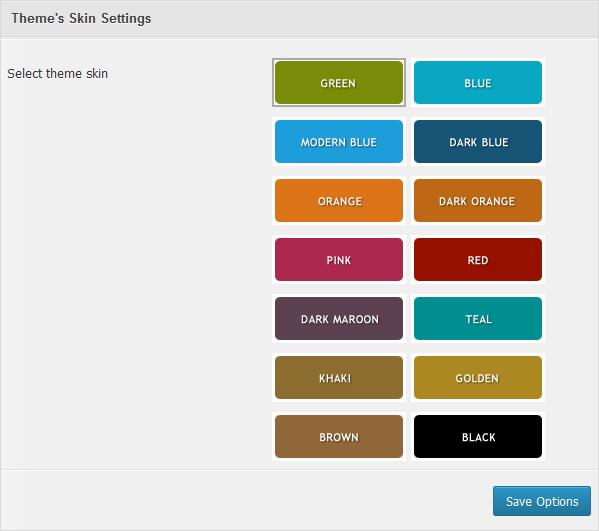
Task: Select the Pink skin swatch
Action: coord(339,259)
